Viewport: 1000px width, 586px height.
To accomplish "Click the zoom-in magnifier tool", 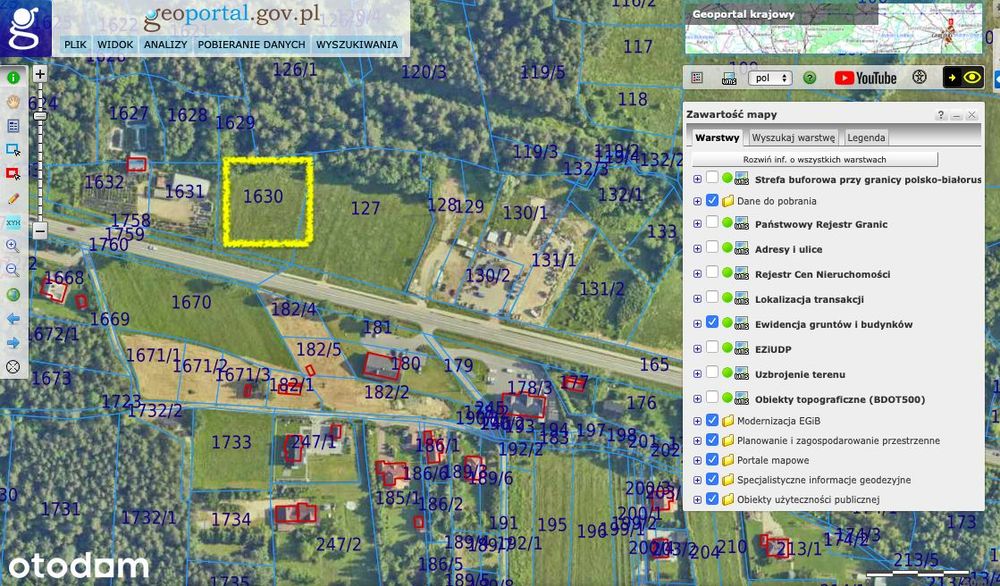I will pos(13,246).
